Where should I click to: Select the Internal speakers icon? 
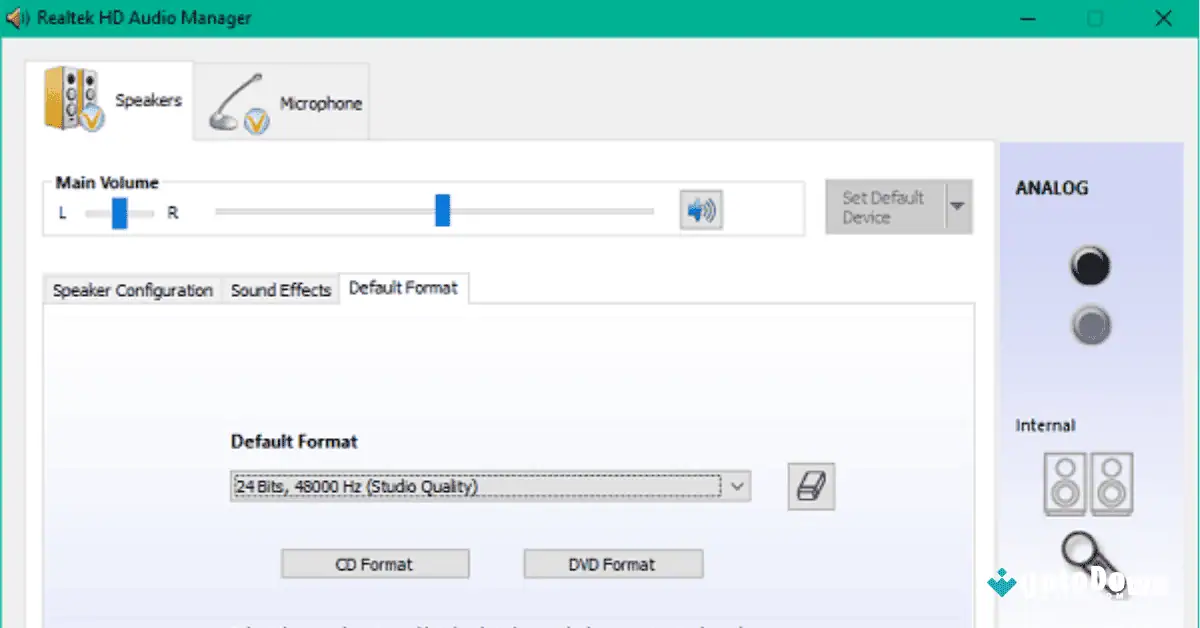point(1088,484)
